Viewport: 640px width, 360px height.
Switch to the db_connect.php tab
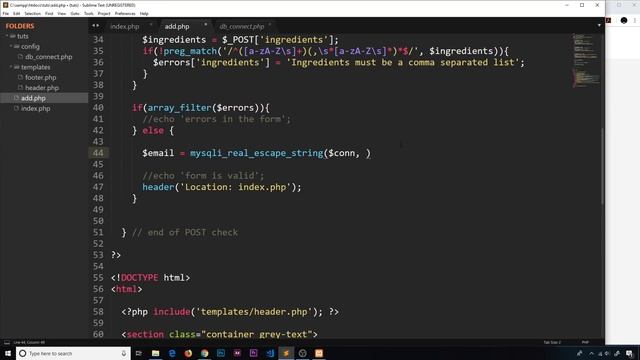pos(242,27)
